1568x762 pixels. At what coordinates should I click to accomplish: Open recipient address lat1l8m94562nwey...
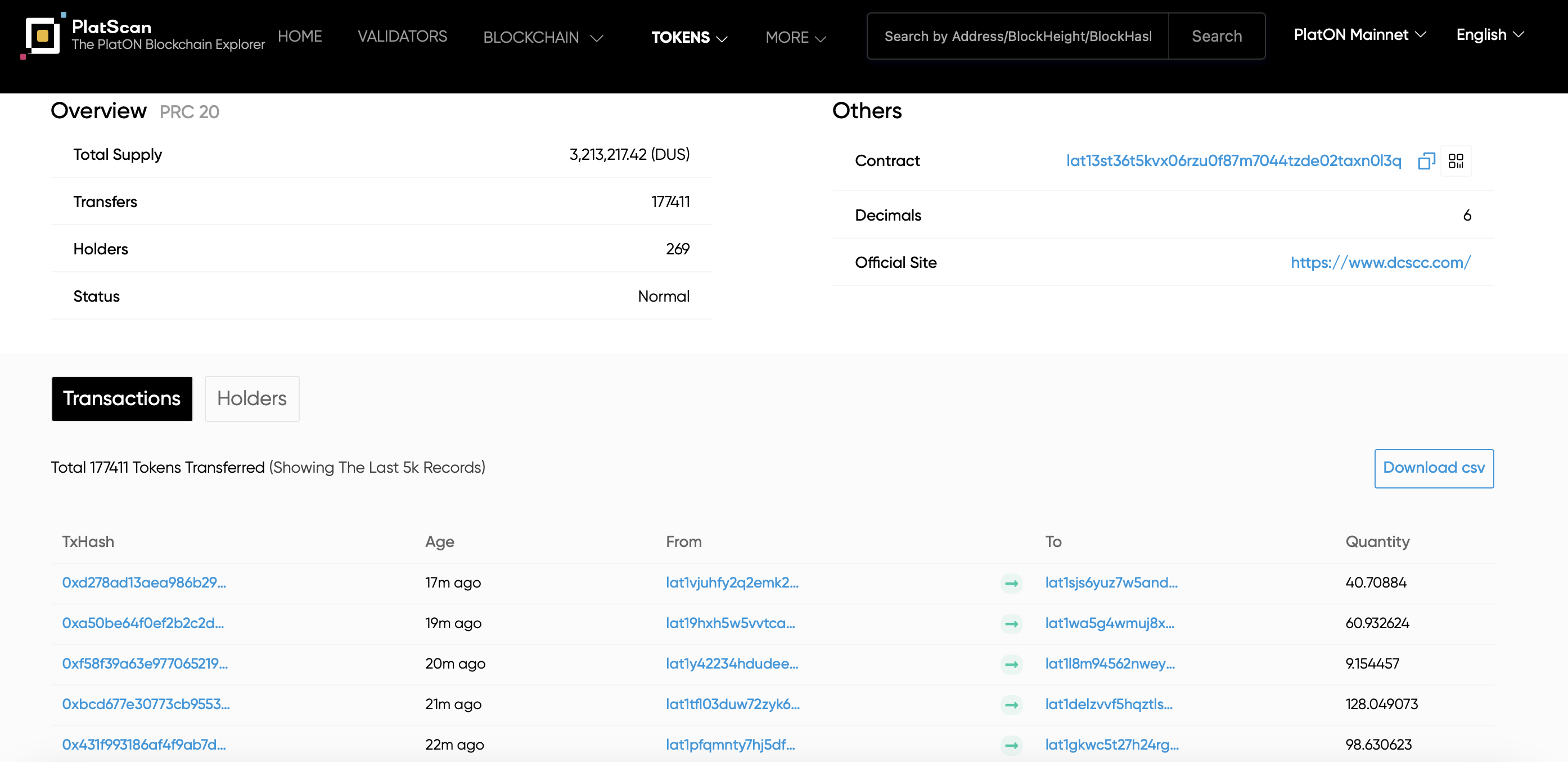1110,664
